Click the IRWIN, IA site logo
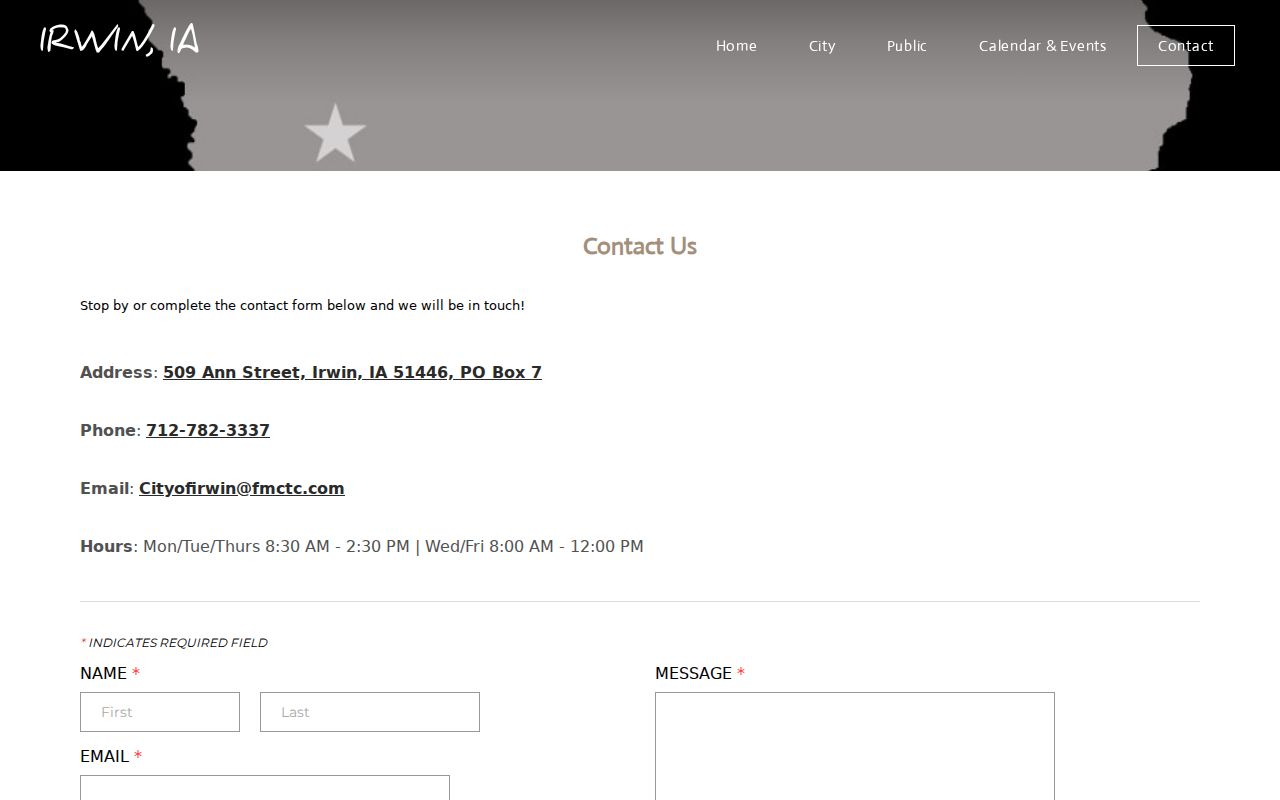This screenshot has width=1280, height=800. click(119, 40)
